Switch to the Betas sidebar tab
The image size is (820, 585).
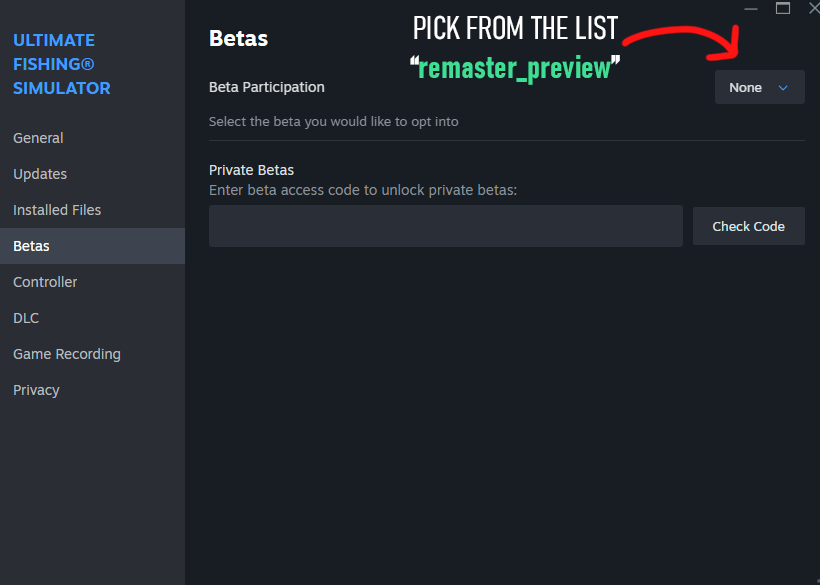[x=31, y=246]
